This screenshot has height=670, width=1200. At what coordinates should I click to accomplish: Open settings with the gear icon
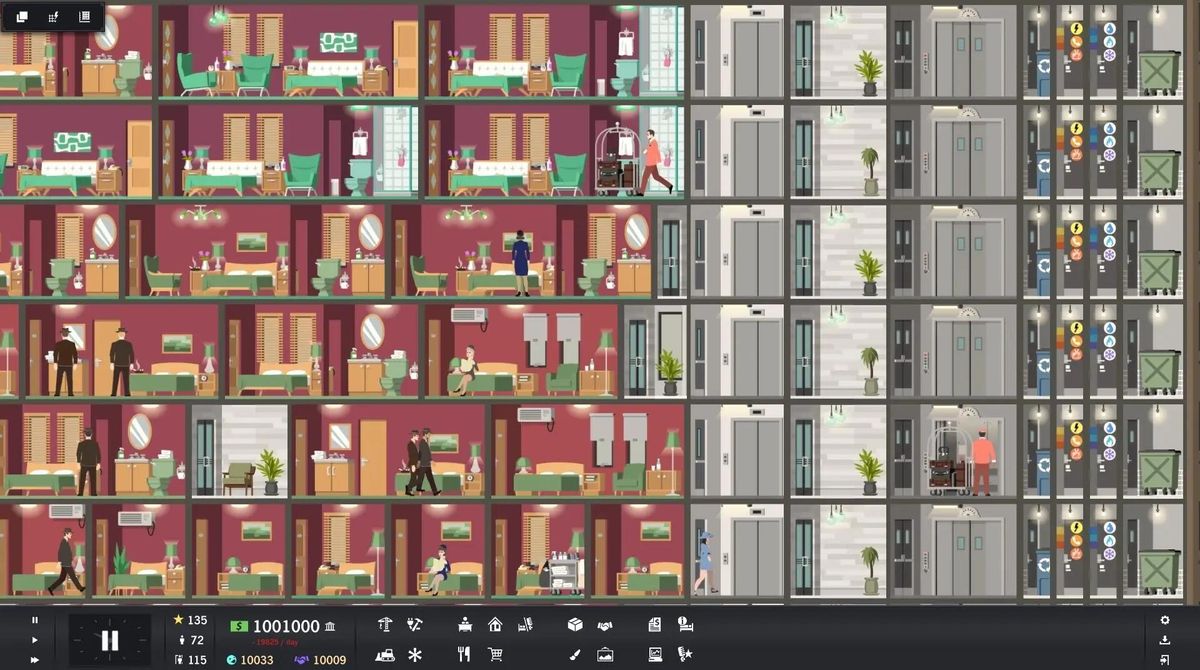[1165, 621]
